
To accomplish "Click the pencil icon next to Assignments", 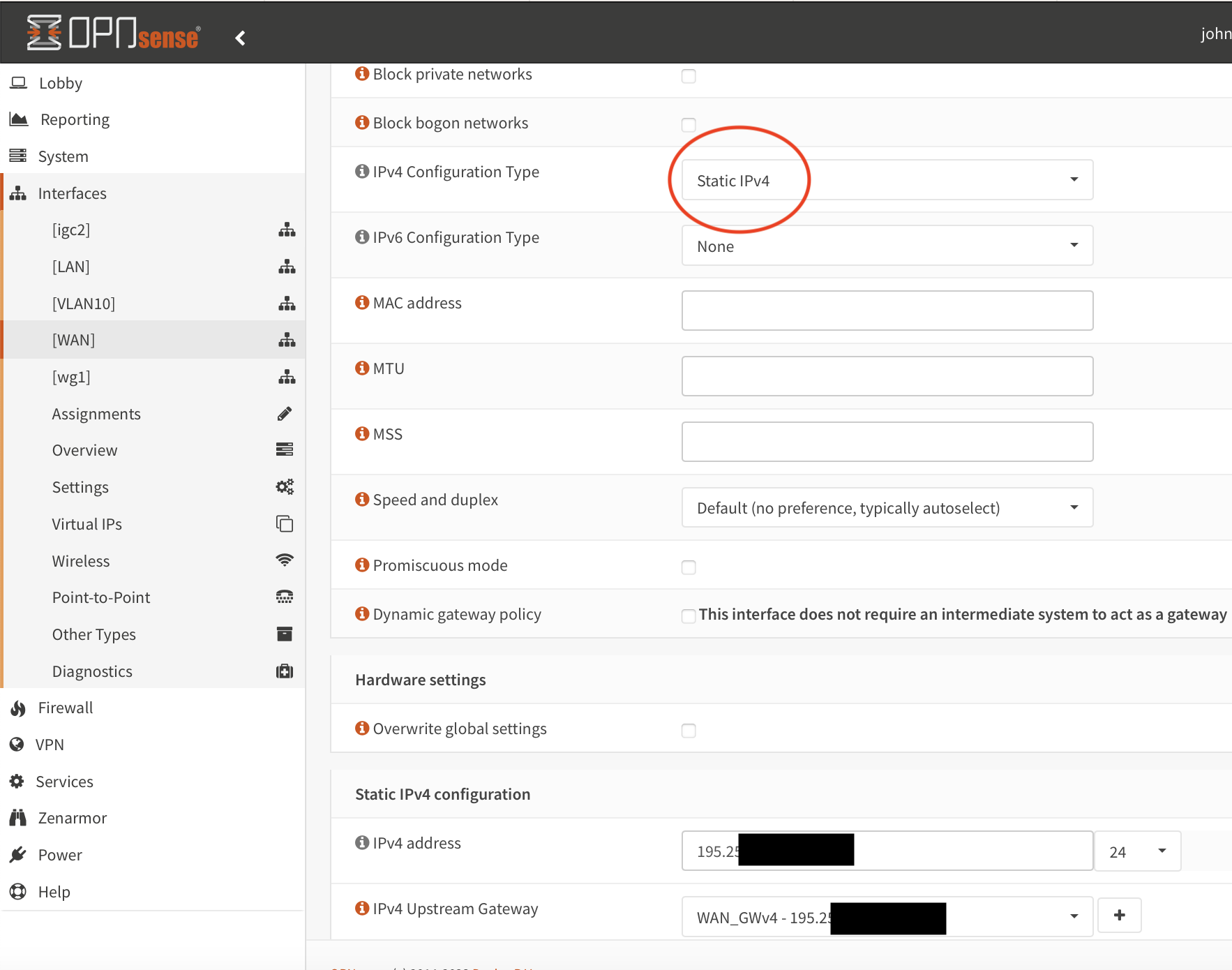I will coord(285,413).
